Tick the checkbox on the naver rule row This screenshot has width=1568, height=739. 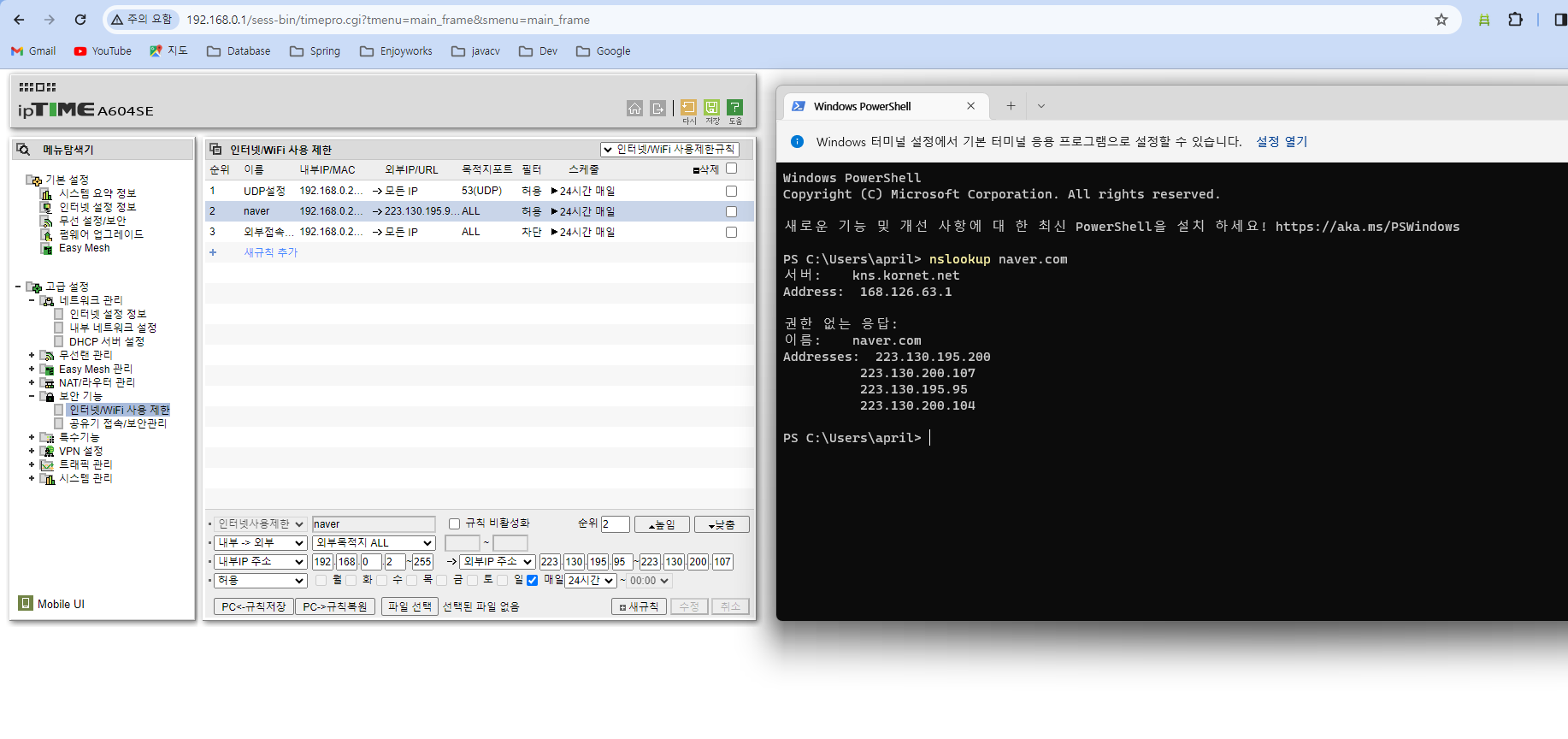coord(731,211)
